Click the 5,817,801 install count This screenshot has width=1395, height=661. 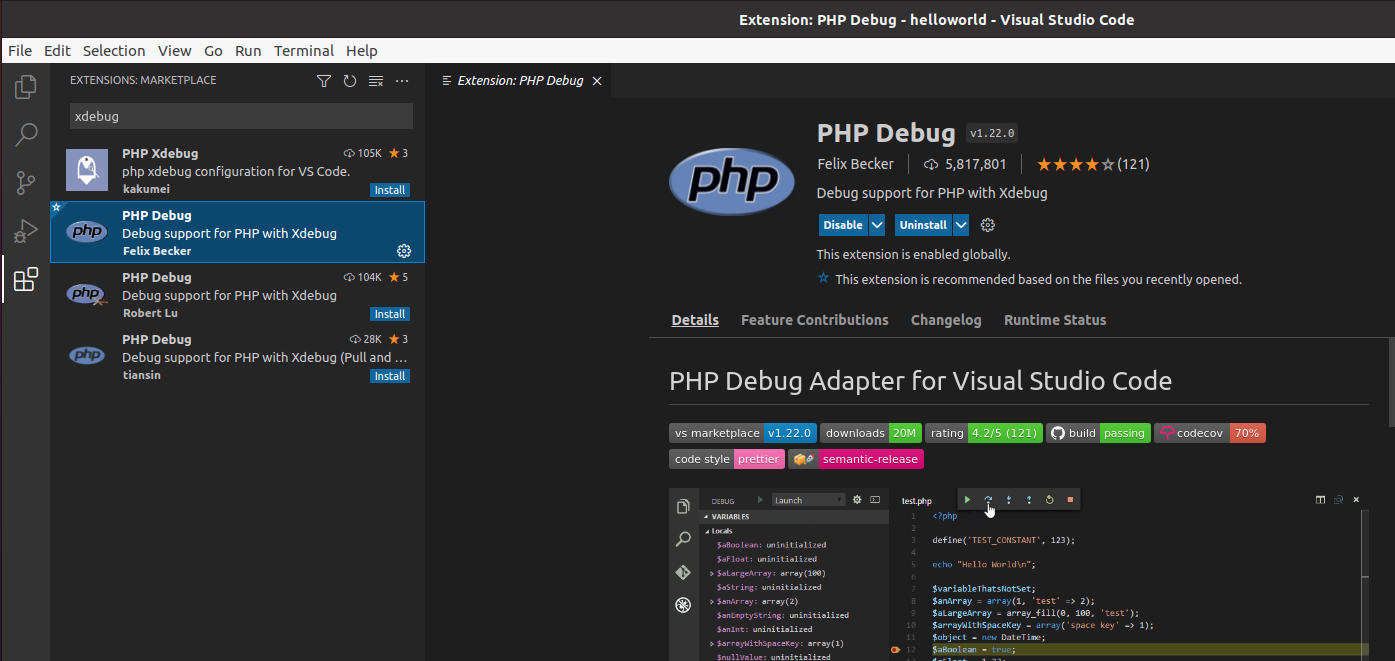[964, 164]
